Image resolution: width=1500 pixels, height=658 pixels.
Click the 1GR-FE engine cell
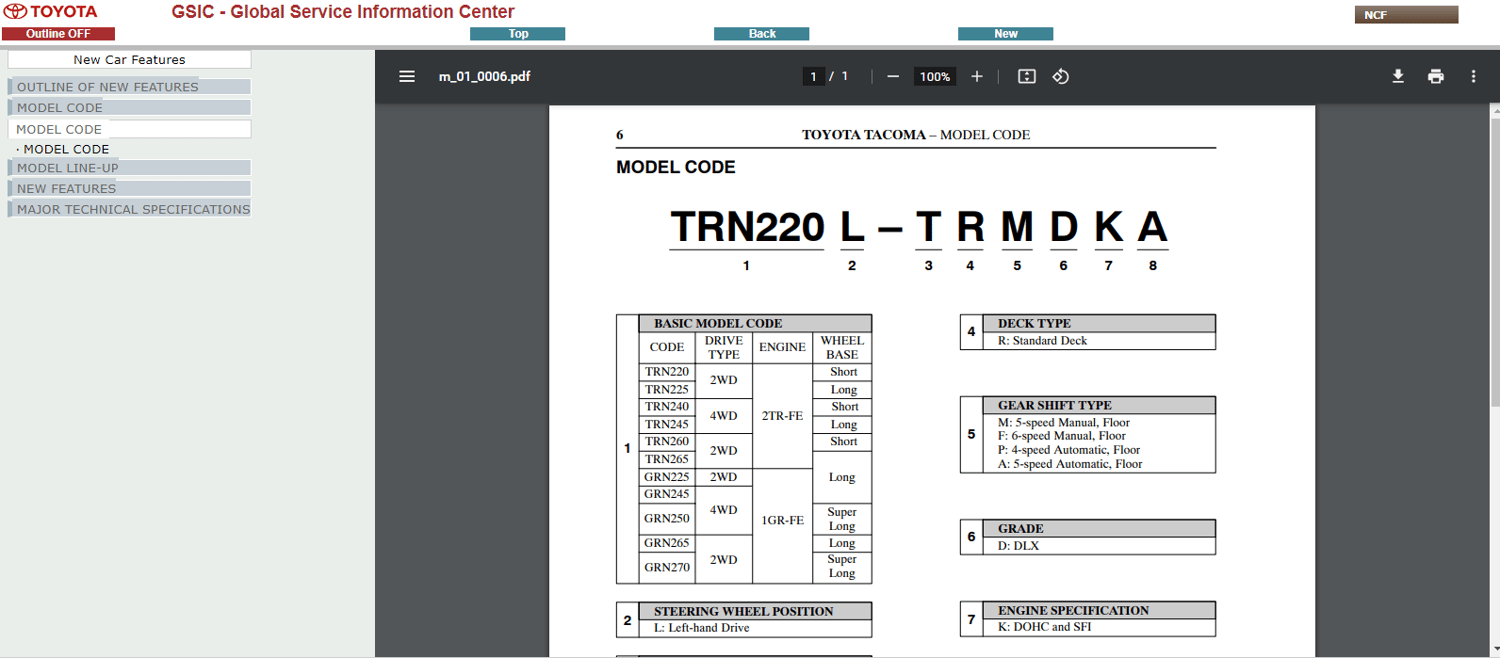pyautogui.click(x=782, y=520)
